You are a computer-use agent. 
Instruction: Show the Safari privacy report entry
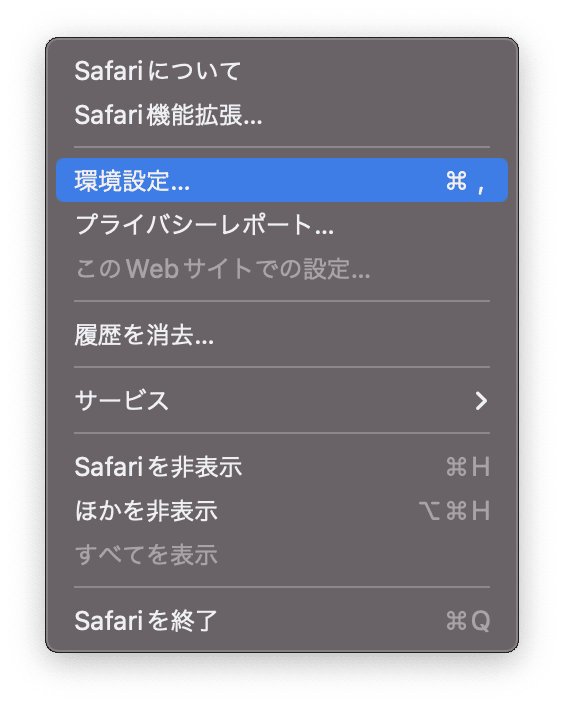282,224
